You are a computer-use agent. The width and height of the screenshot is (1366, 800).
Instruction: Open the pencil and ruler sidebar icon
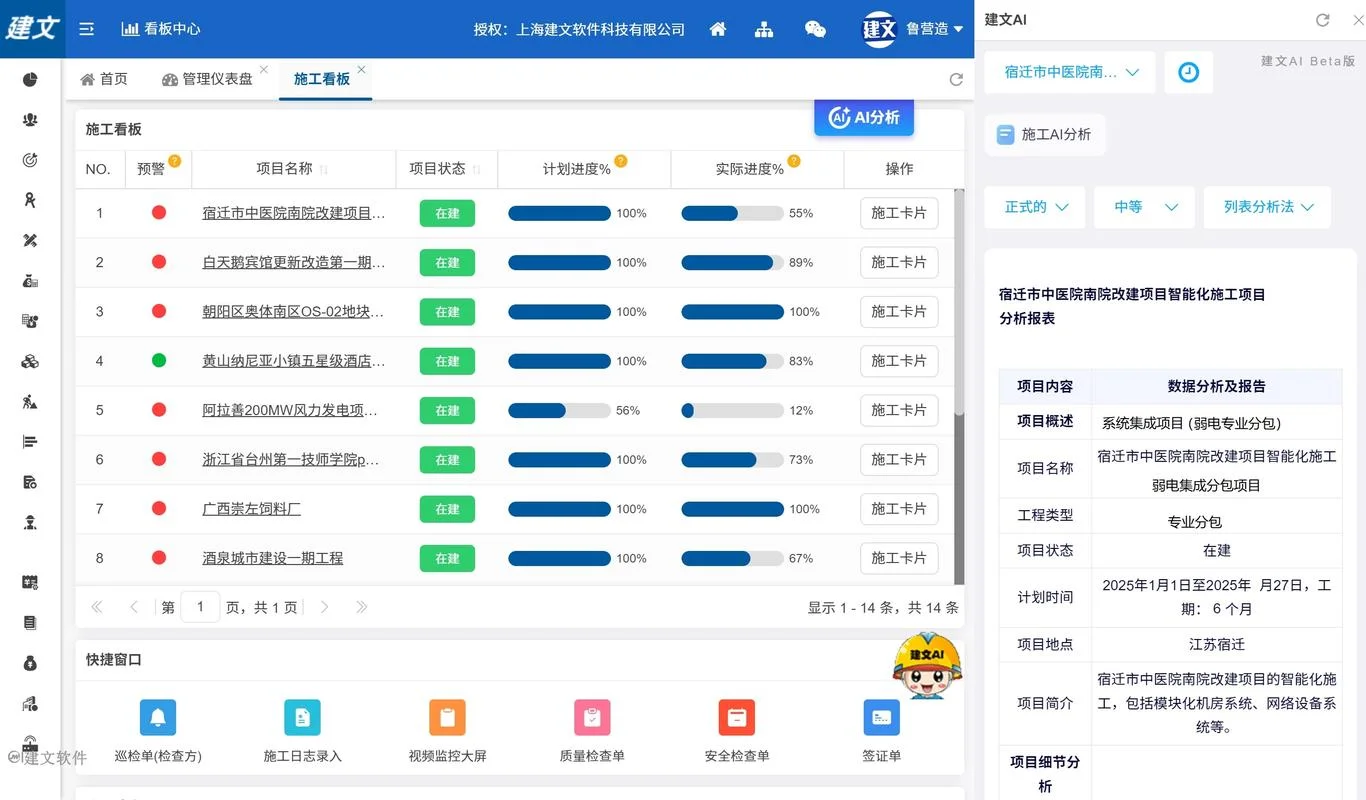(x=30, y=240)
